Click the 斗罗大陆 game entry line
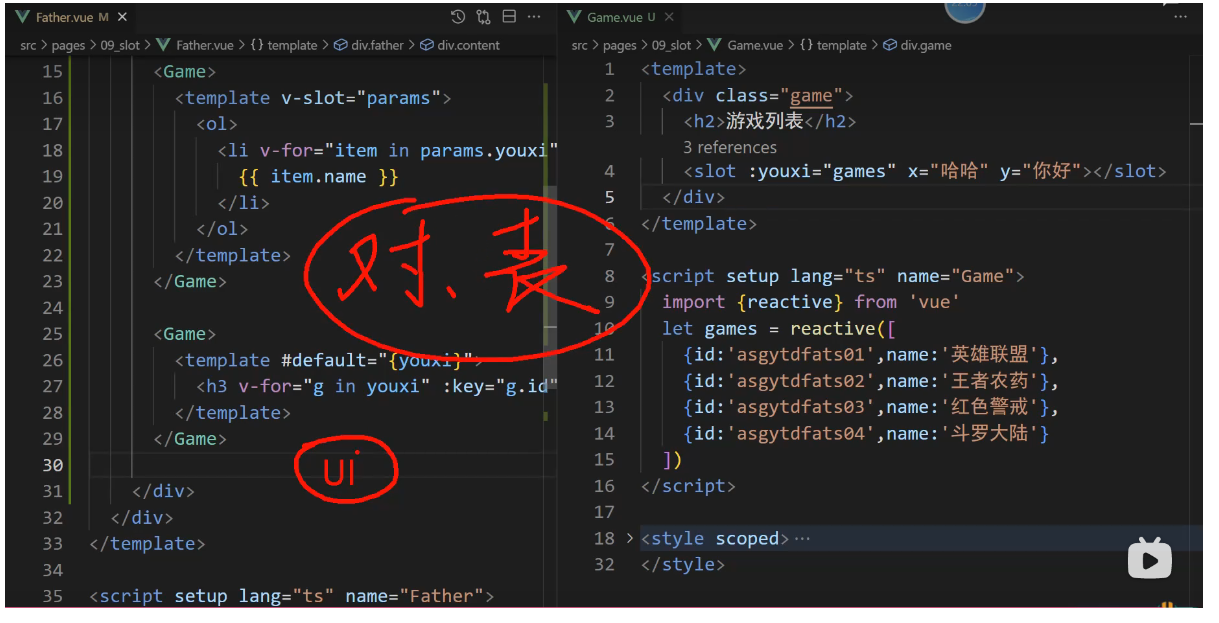This screenshot has width=1219, height=623. click(866, 433)
